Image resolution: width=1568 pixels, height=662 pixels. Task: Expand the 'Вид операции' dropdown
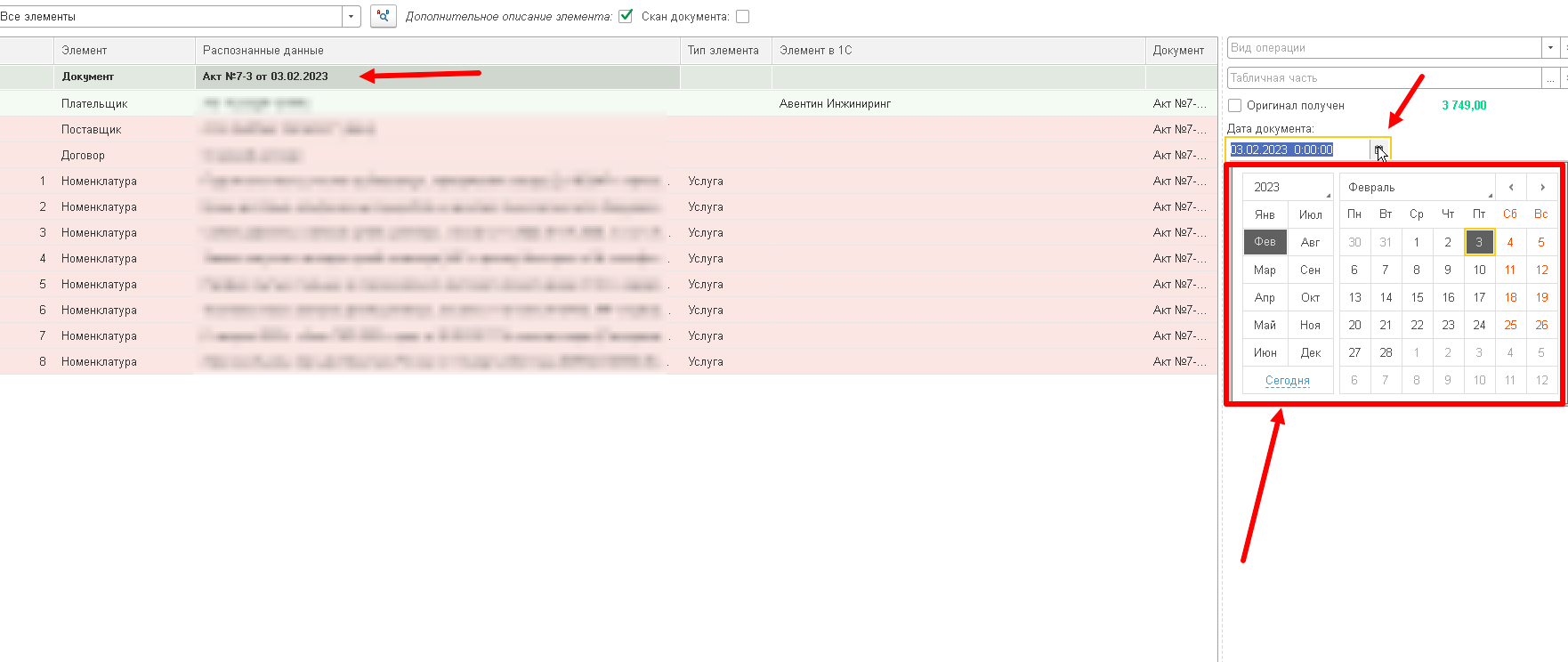pos(1550,47)
